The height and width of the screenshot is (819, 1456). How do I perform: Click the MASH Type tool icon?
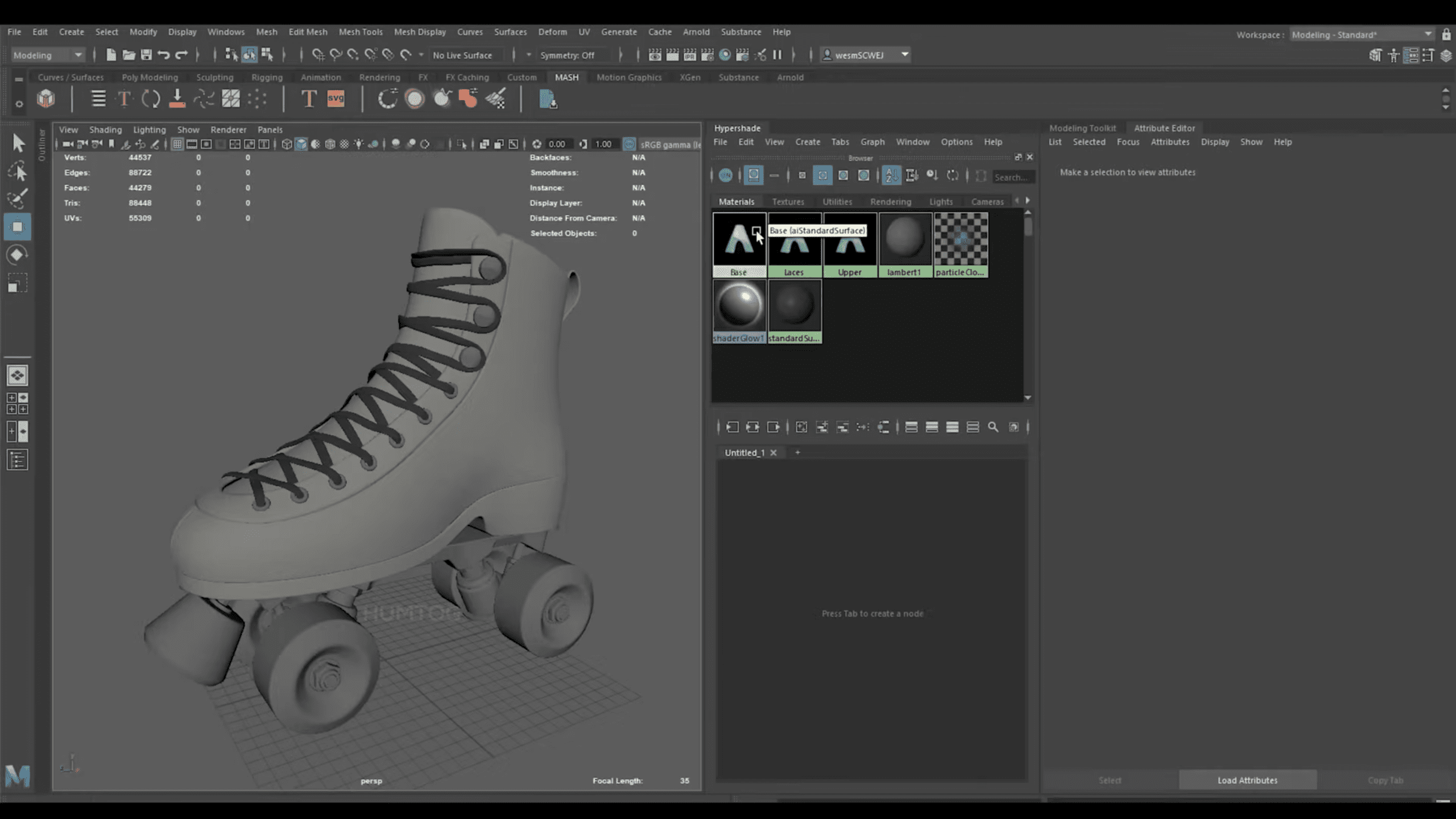[x=308, y=99]
